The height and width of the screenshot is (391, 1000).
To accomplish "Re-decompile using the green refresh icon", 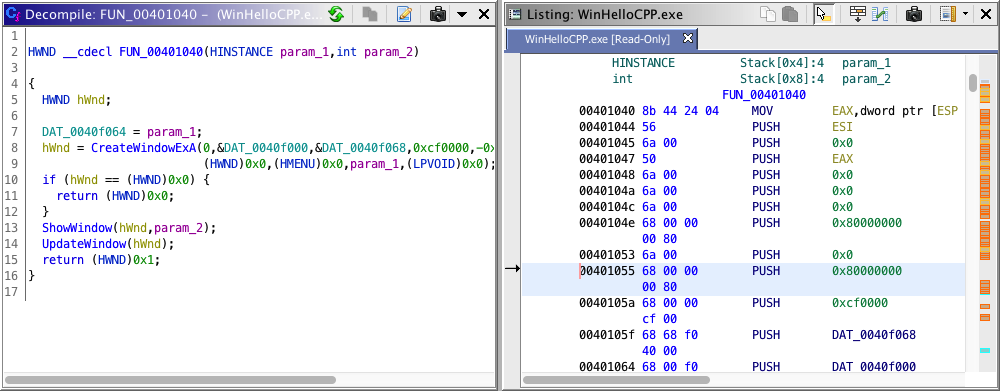I will click(336, 14).
